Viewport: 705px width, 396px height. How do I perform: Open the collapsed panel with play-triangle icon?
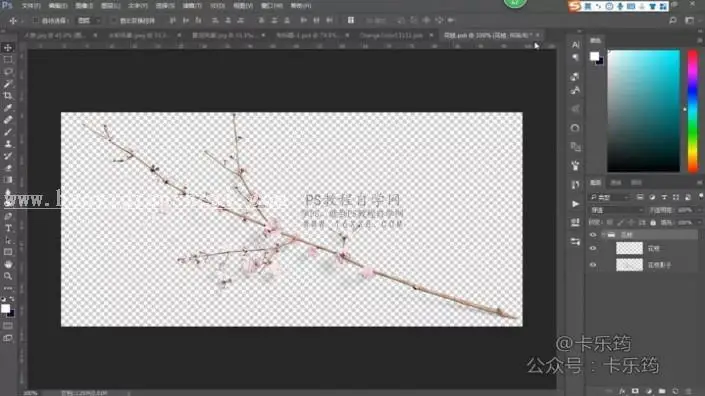point(575,204)
